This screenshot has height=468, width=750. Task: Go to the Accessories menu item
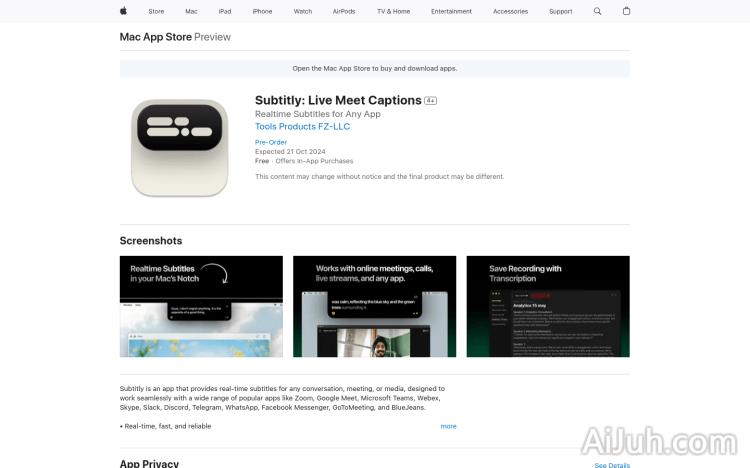pyautogui.click(x=510, y=11)
